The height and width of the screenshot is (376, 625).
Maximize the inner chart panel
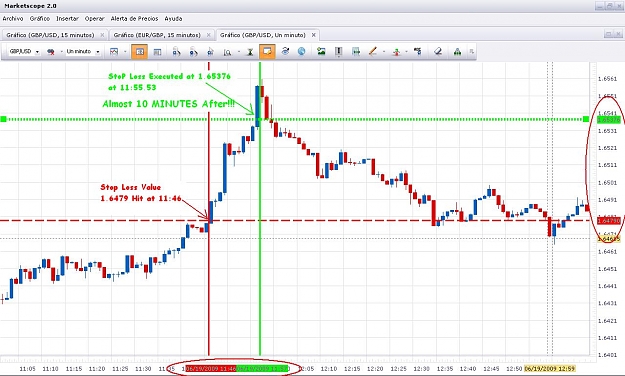pyautogui.click(x=608, y=34)
